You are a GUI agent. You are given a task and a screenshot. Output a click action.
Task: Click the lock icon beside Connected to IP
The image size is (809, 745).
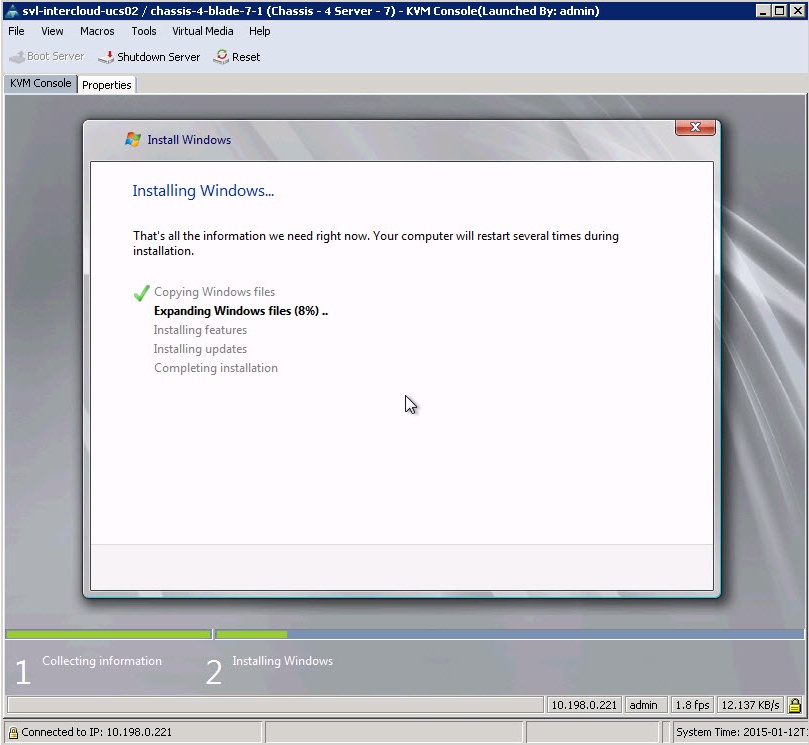pos(13,732)
